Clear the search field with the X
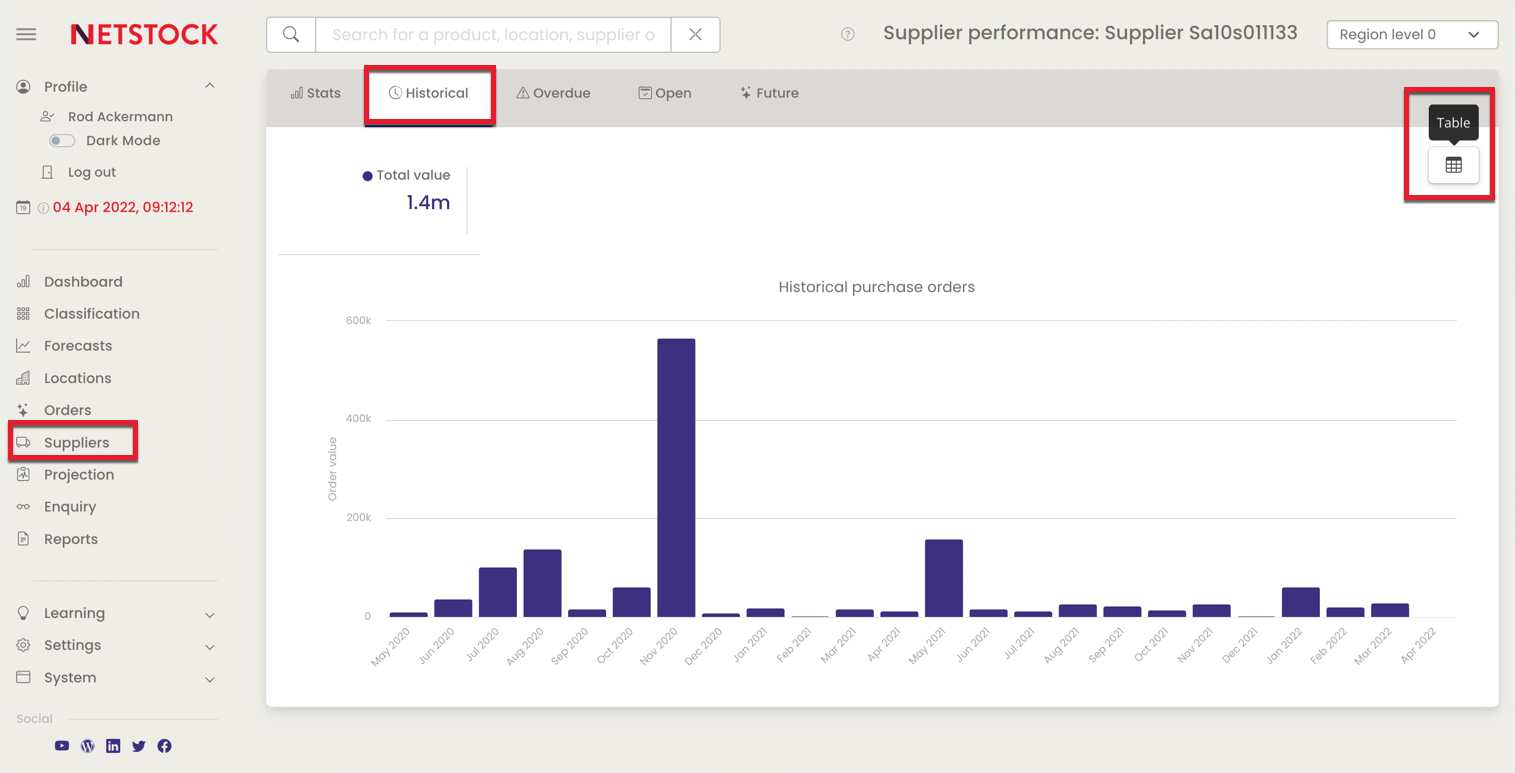 (695, 33)
